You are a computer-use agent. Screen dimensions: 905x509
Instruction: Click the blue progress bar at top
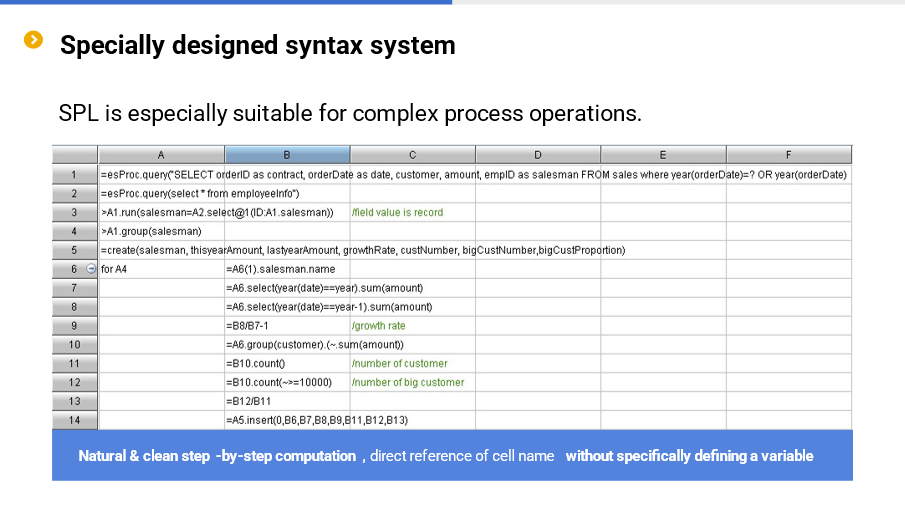click(225, 2)
